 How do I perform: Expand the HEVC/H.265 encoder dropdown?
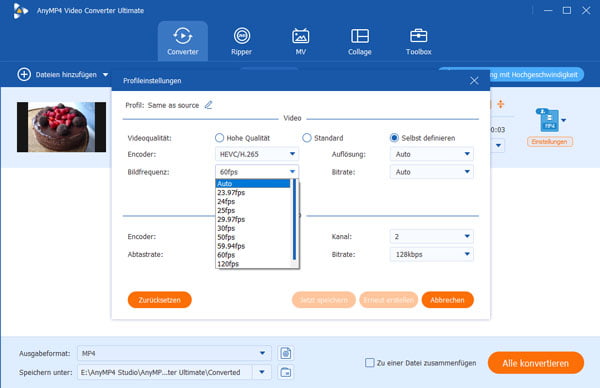tap(257, 154)
